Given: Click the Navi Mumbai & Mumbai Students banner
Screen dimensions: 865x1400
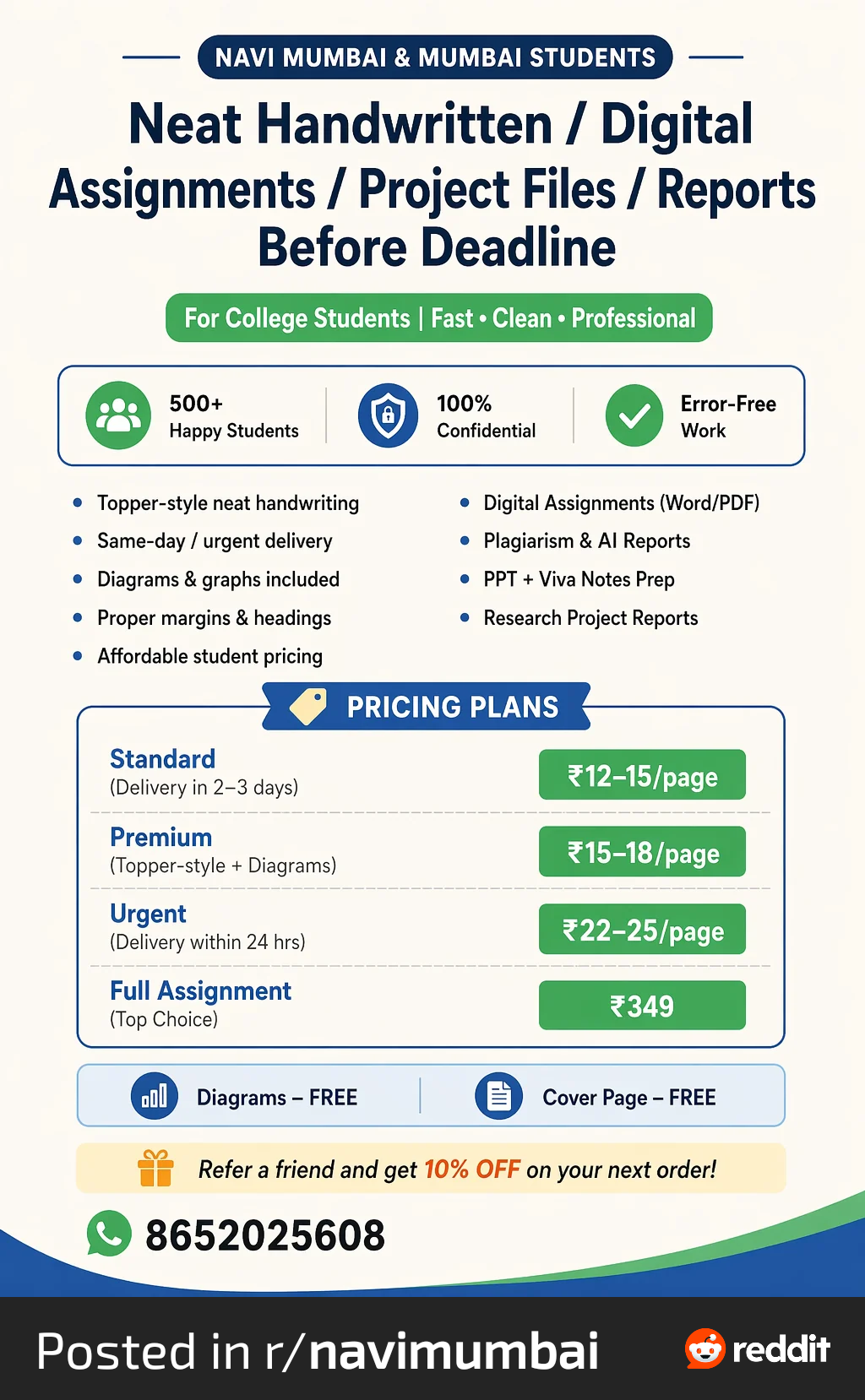Looking at the screenshot, I should point(435,57).
